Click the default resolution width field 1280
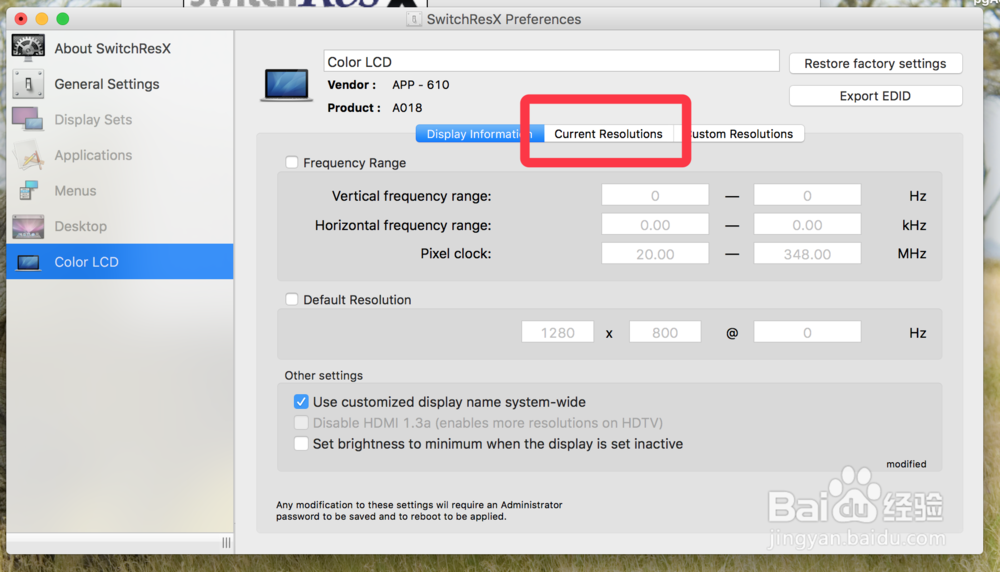Screen dimensions: 1000x572 [557, 332]
